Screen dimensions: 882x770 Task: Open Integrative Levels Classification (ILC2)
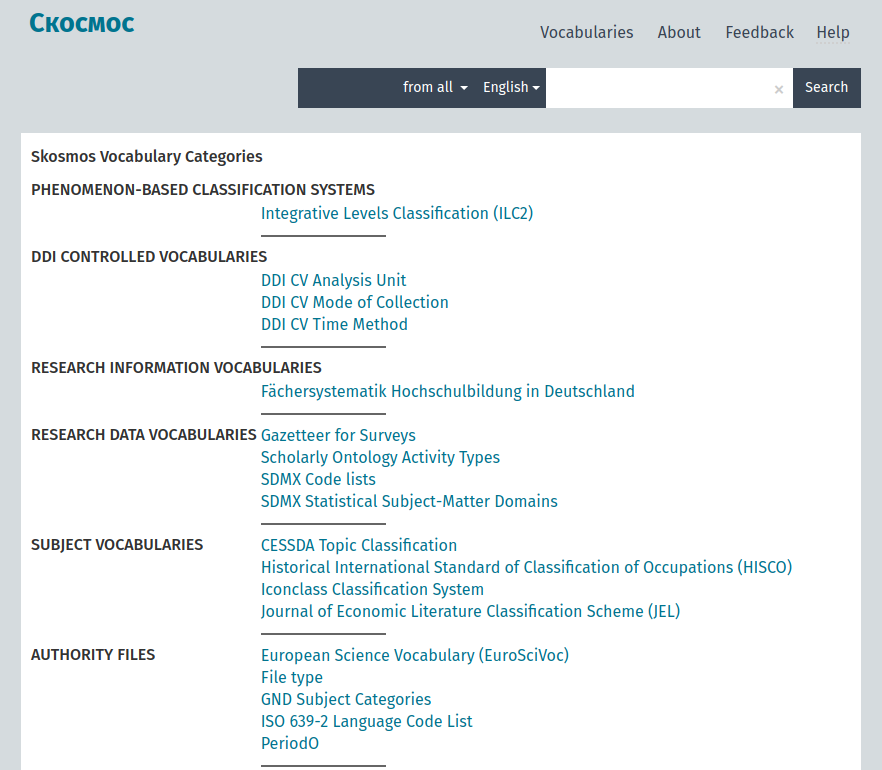point(397,214)
